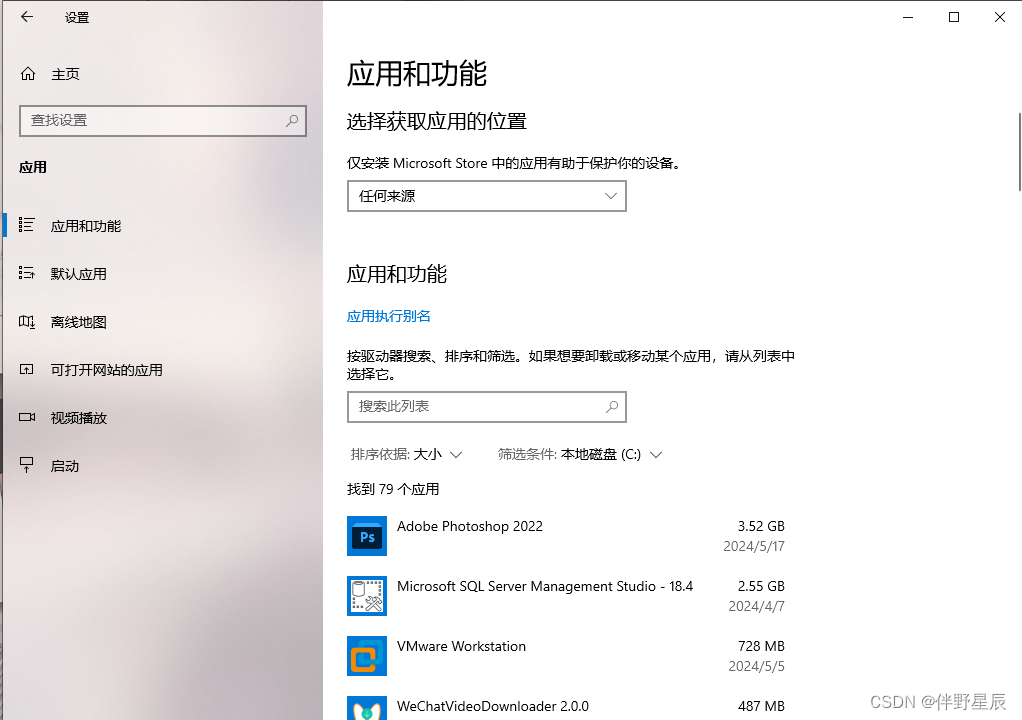The image size is (1022, 720).
Task: Select the 启动 startup icon
Action: click(x=26, y=465)
